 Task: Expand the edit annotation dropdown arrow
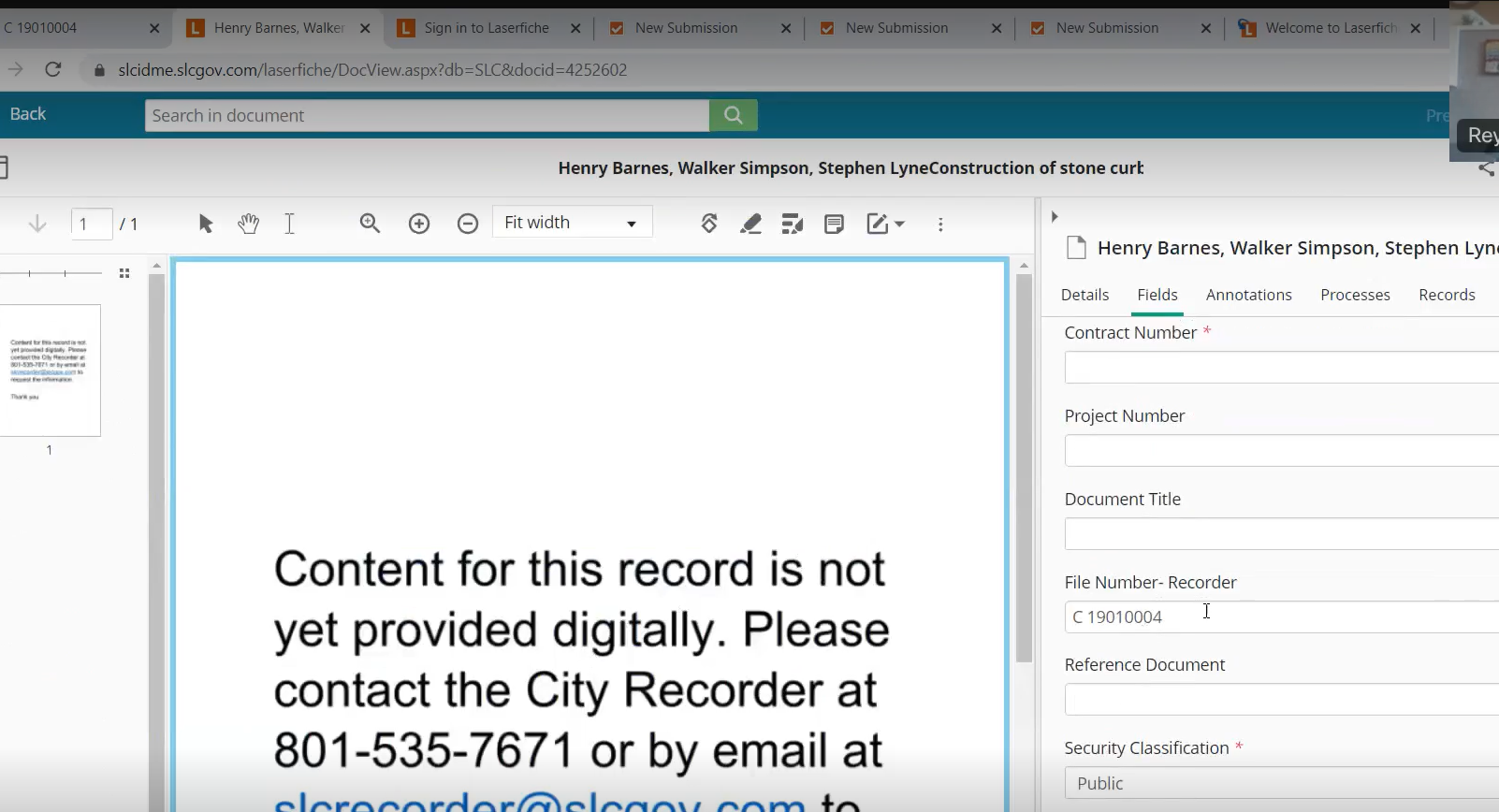coord(900,225)
